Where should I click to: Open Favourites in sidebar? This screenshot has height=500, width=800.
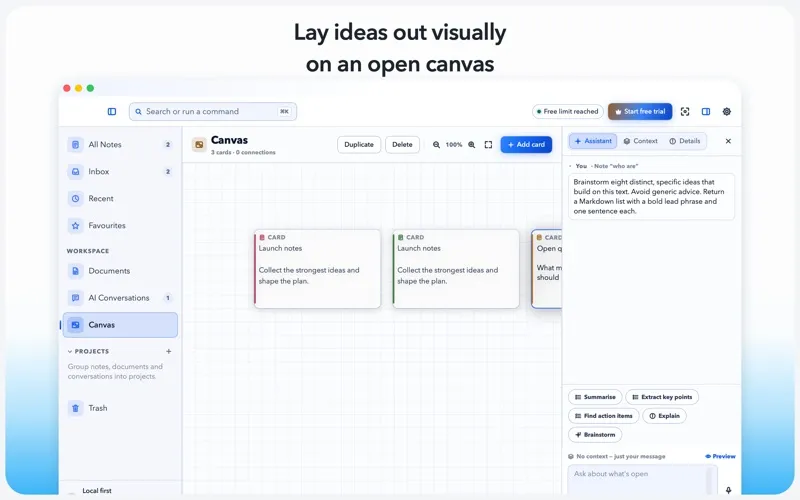coord(120,225)
